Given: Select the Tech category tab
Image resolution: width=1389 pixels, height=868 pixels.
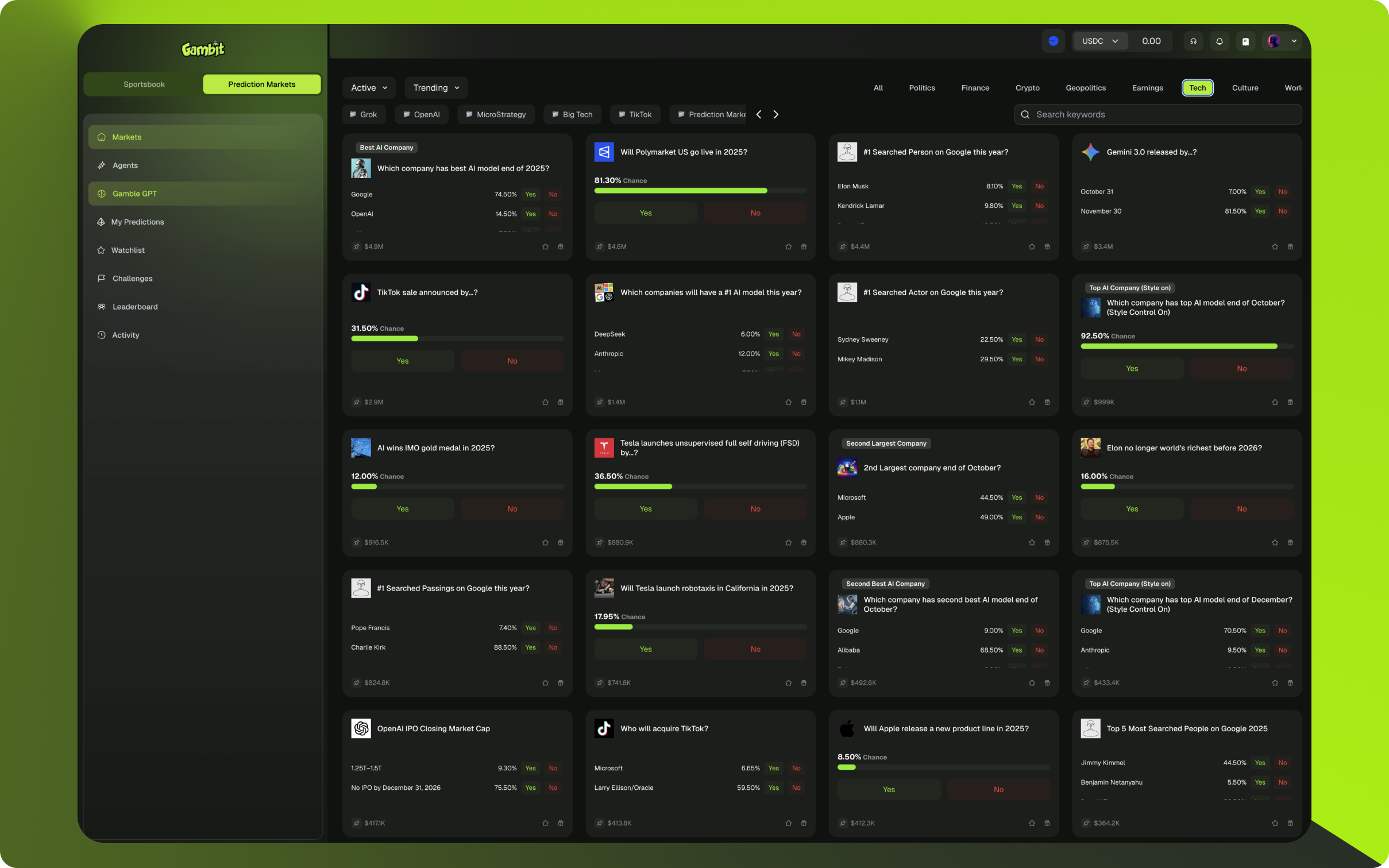Looking at the screenshot, I should 1197,87.
